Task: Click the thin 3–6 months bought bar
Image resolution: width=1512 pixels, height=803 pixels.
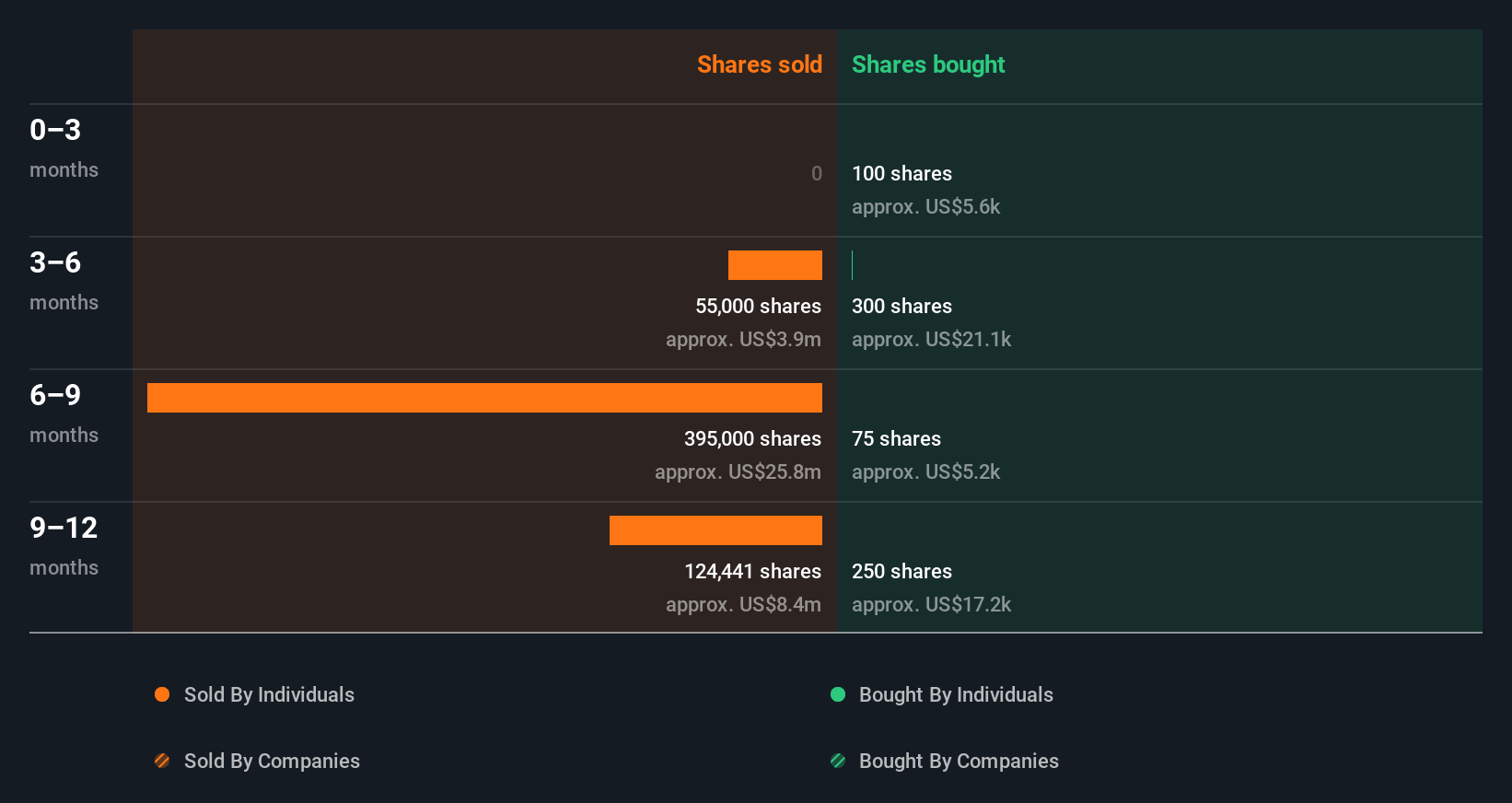Action: [x=853, y=265]
